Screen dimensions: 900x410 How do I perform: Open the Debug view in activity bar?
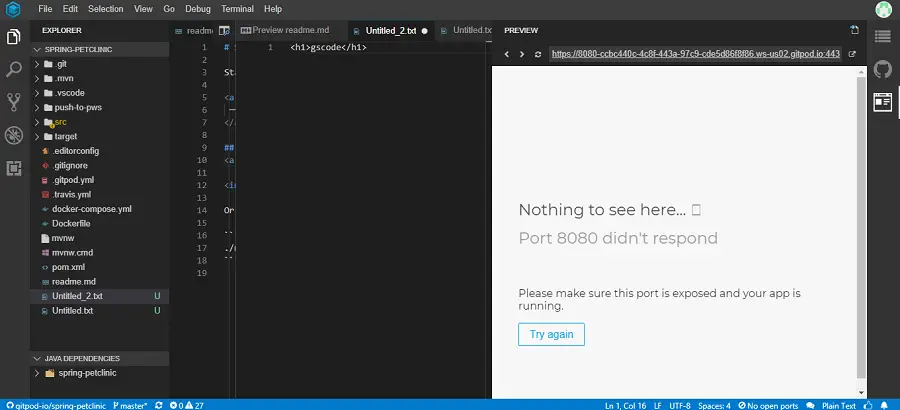[x=14, y=136]
